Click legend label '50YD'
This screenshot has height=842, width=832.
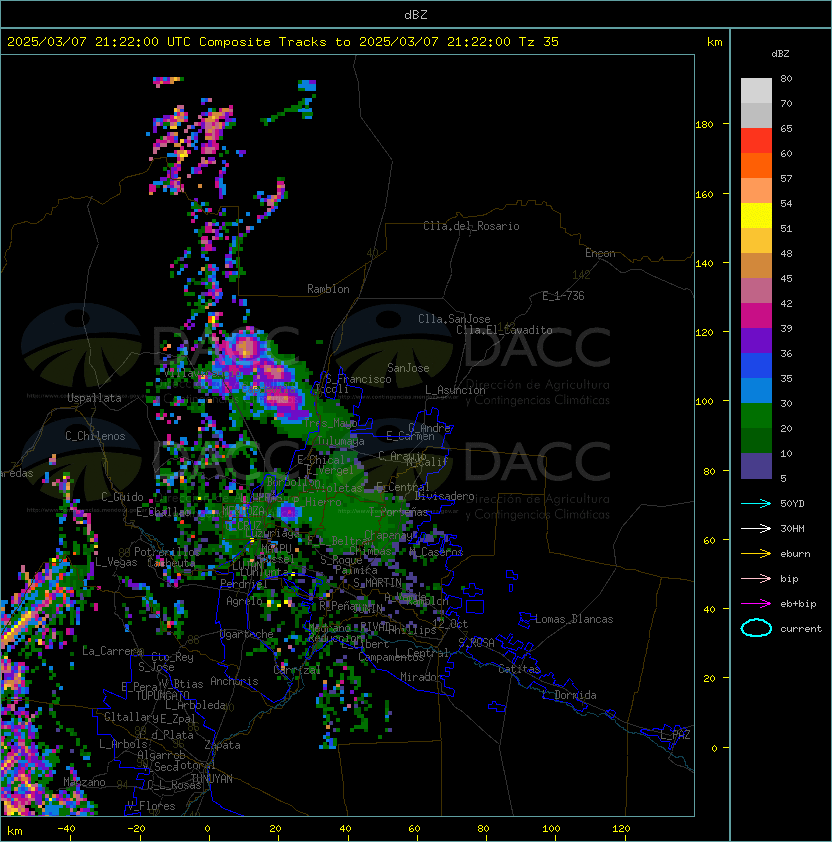(792, 504)
